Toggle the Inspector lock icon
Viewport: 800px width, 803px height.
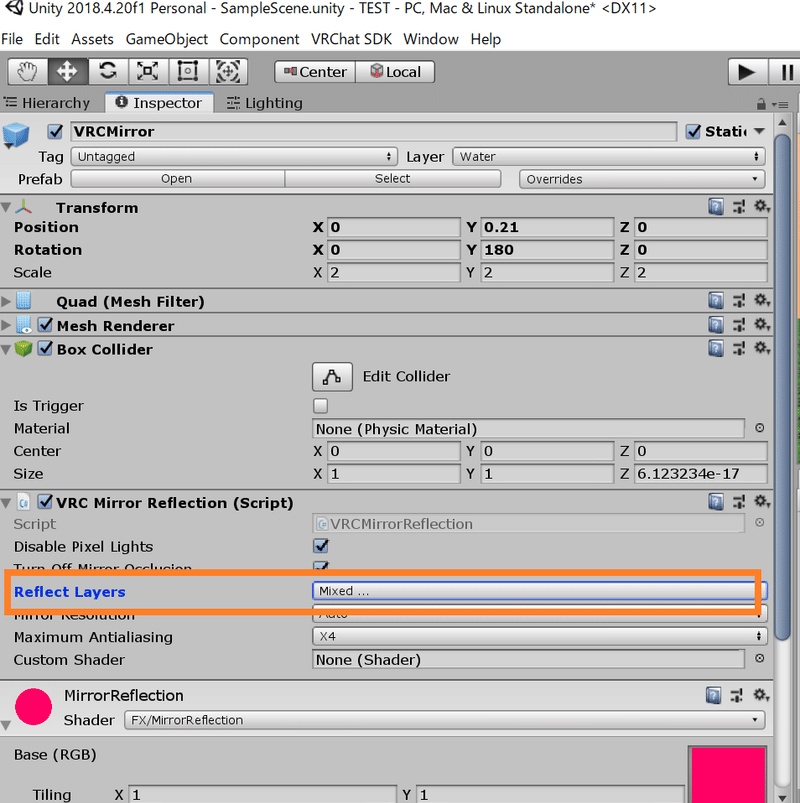point(761,104)
